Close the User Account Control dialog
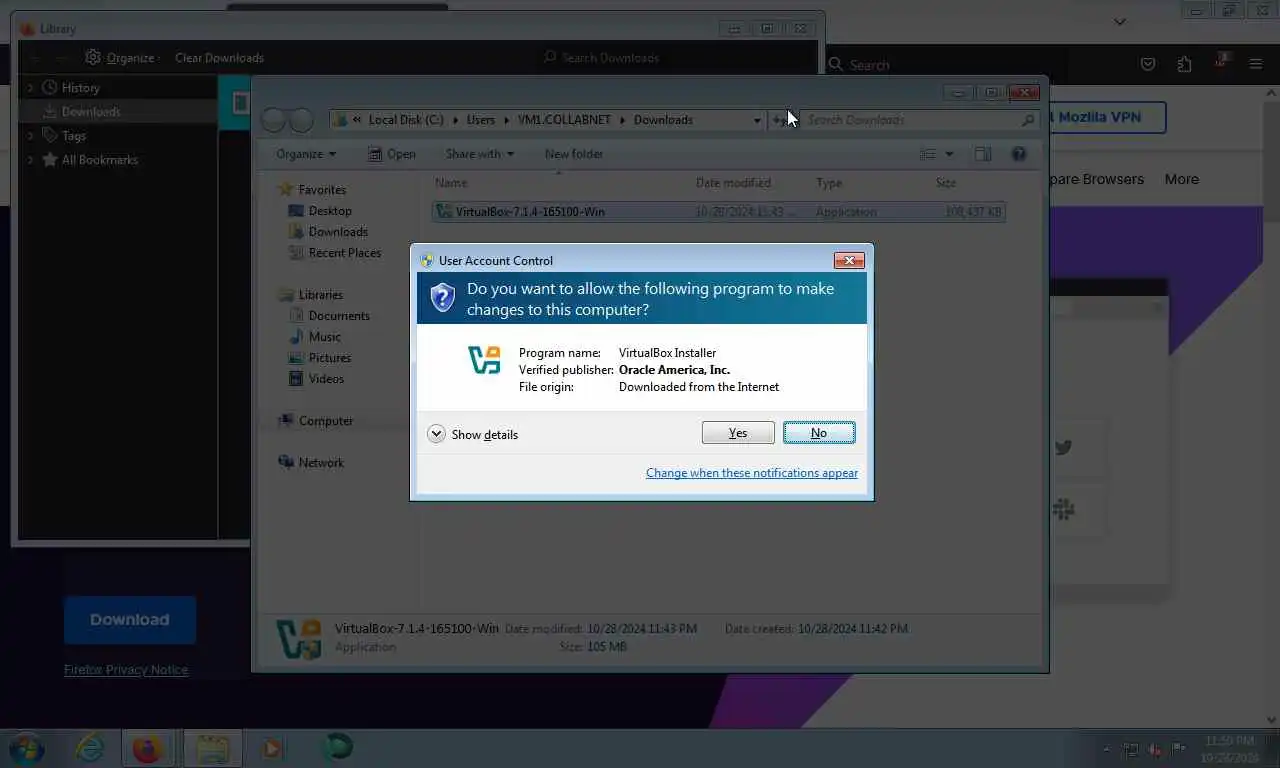The height and width of the screenshot is (768, 1280). 849,260
